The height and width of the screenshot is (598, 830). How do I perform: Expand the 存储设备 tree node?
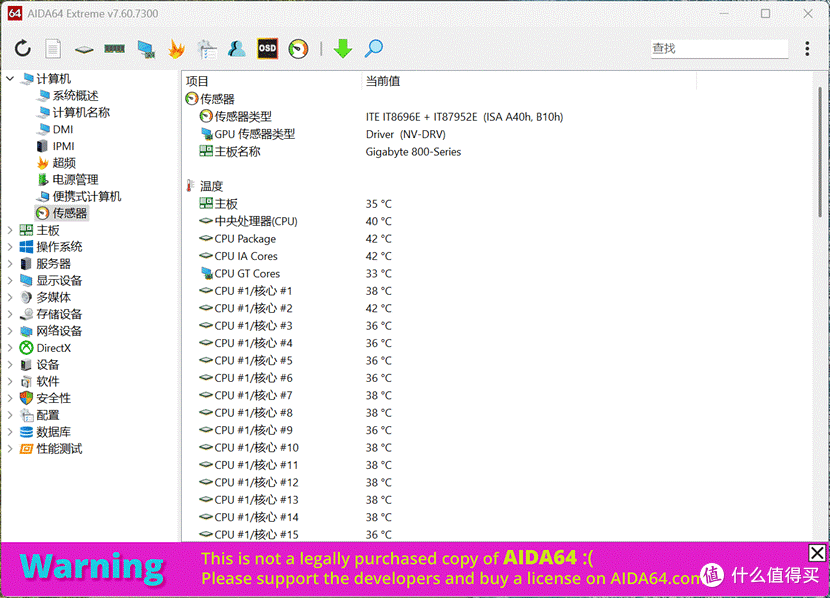point(10,314)
